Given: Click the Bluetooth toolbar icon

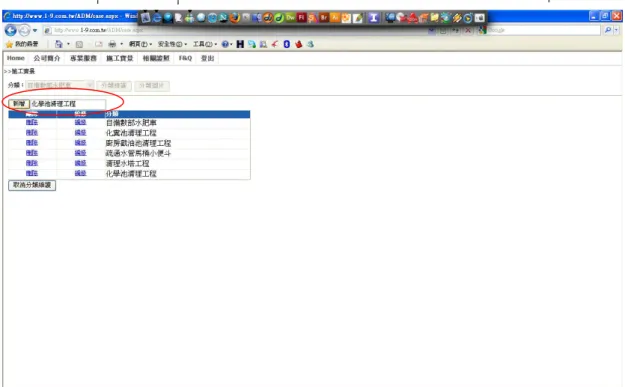Looking at the screenshot, I should pos(287,44).
